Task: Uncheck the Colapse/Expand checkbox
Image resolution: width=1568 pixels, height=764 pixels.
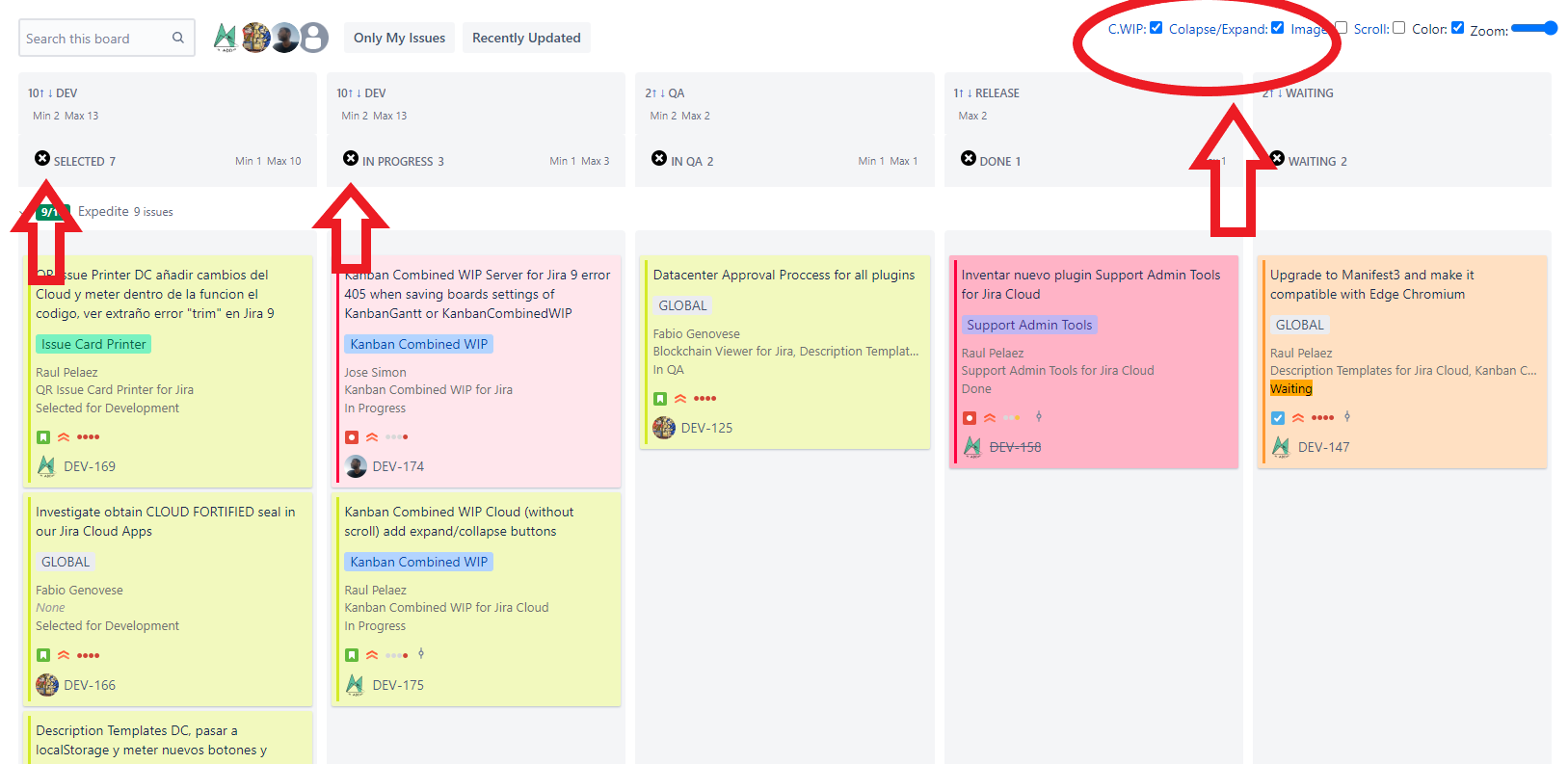Action: coord(1277,28)
